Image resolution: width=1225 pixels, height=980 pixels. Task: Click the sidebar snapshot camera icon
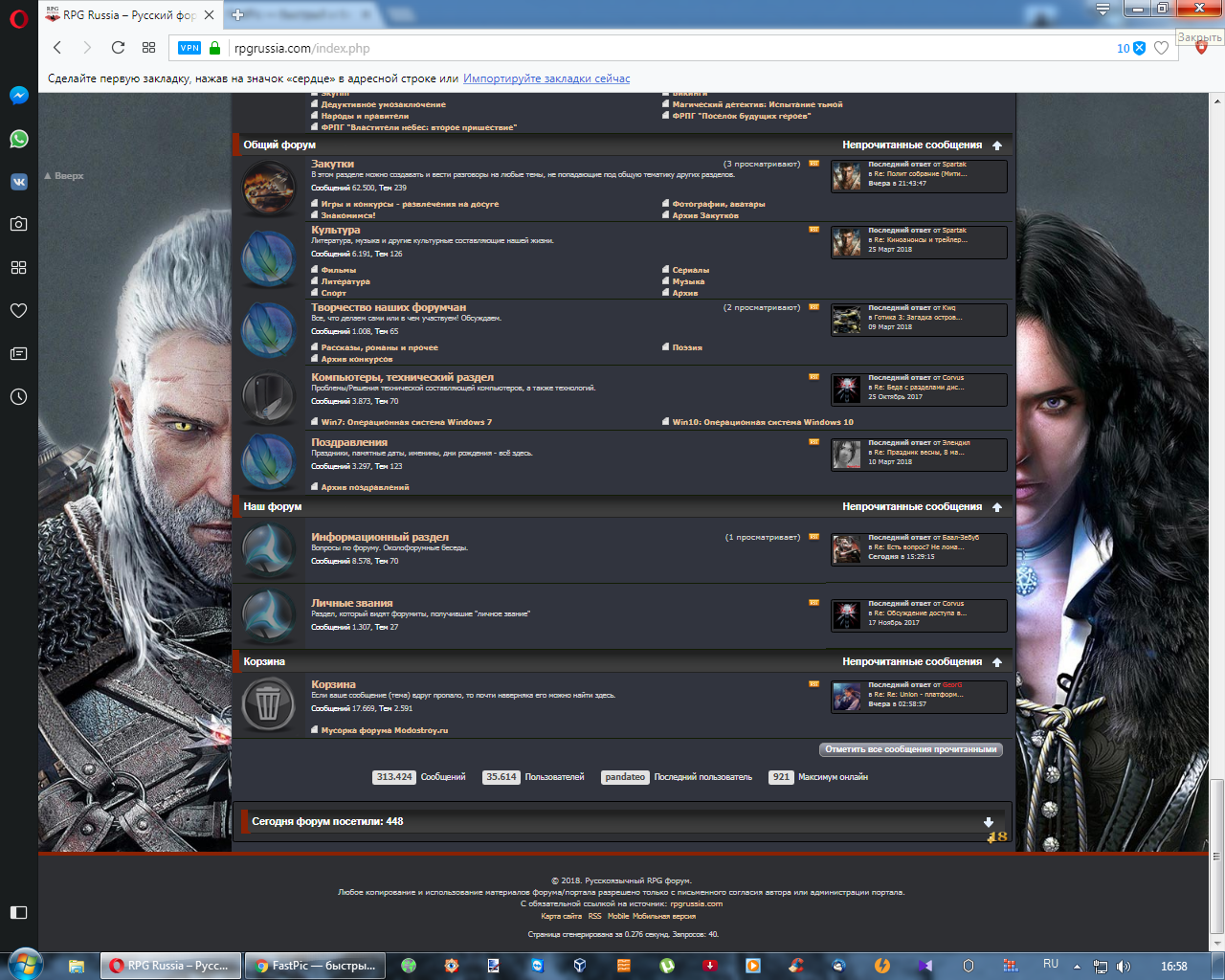19,224
